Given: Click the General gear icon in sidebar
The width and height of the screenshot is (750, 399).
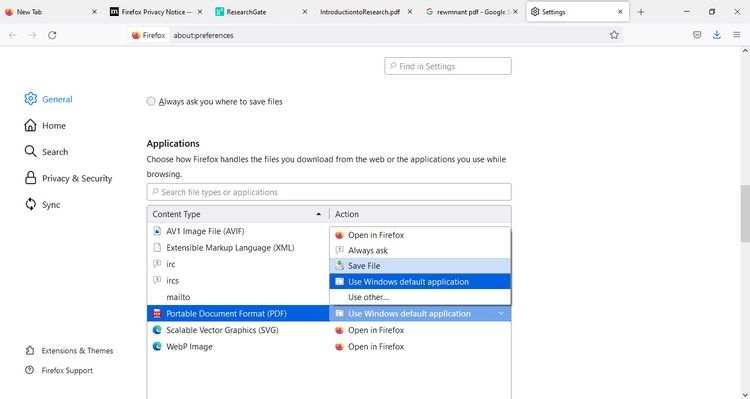Looking at the screenshot, I should coord(31,99).
